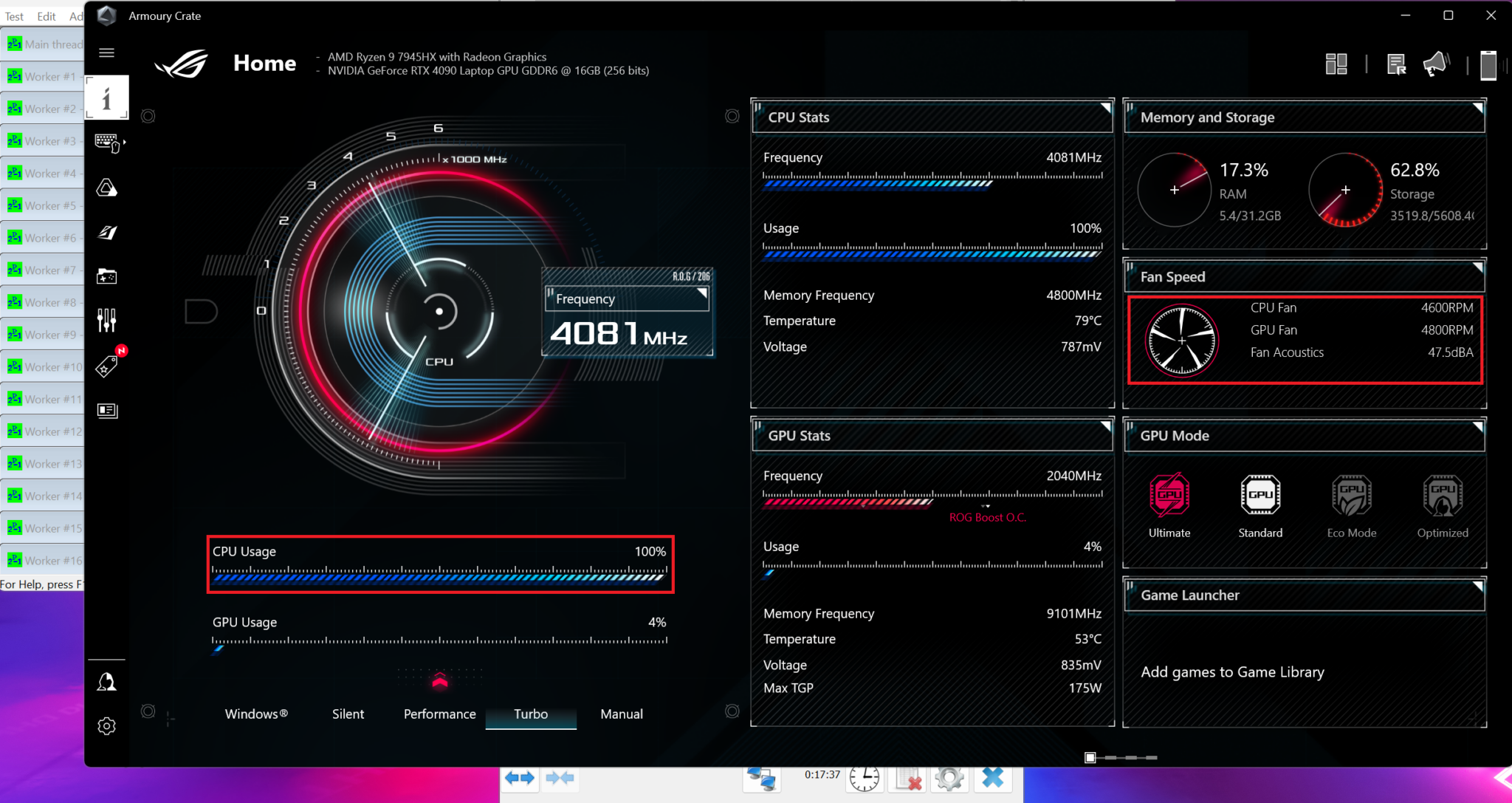Open the Deals tag icon with notification
The image size is (1512, 803).
pyautogui.click(x=107, y=365)
